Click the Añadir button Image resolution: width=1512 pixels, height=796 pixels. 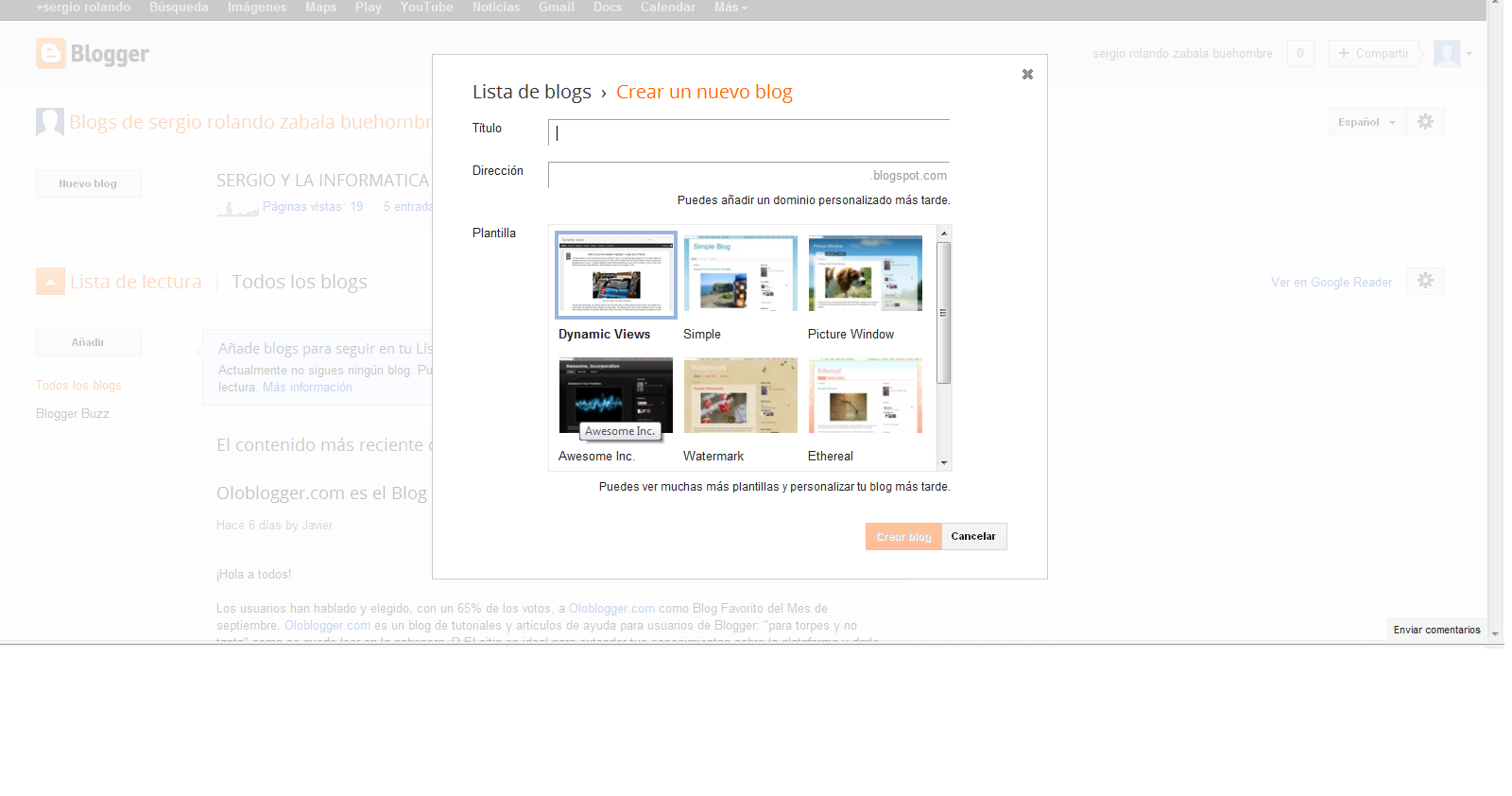tap(88, 342)
